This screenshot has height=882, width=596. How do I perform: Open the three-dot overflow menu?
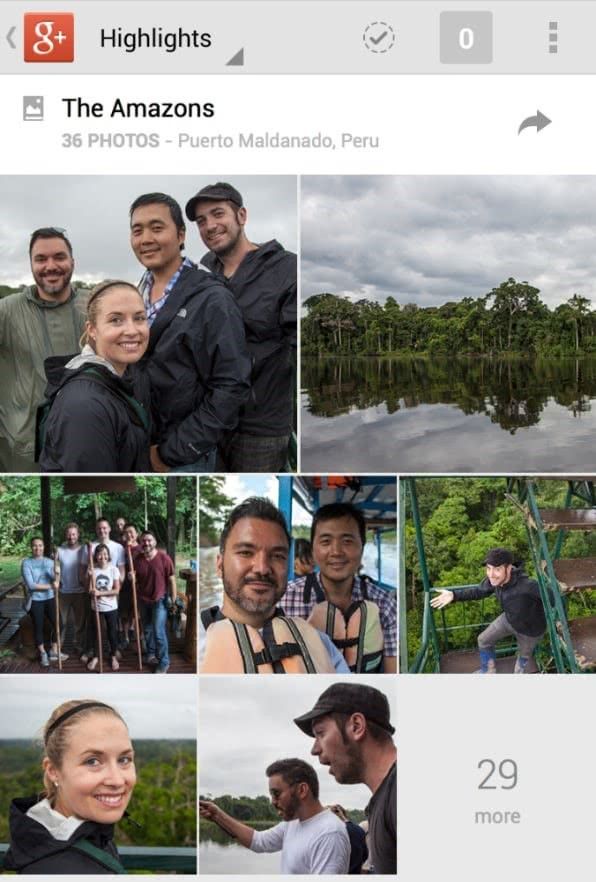[553, 38]
